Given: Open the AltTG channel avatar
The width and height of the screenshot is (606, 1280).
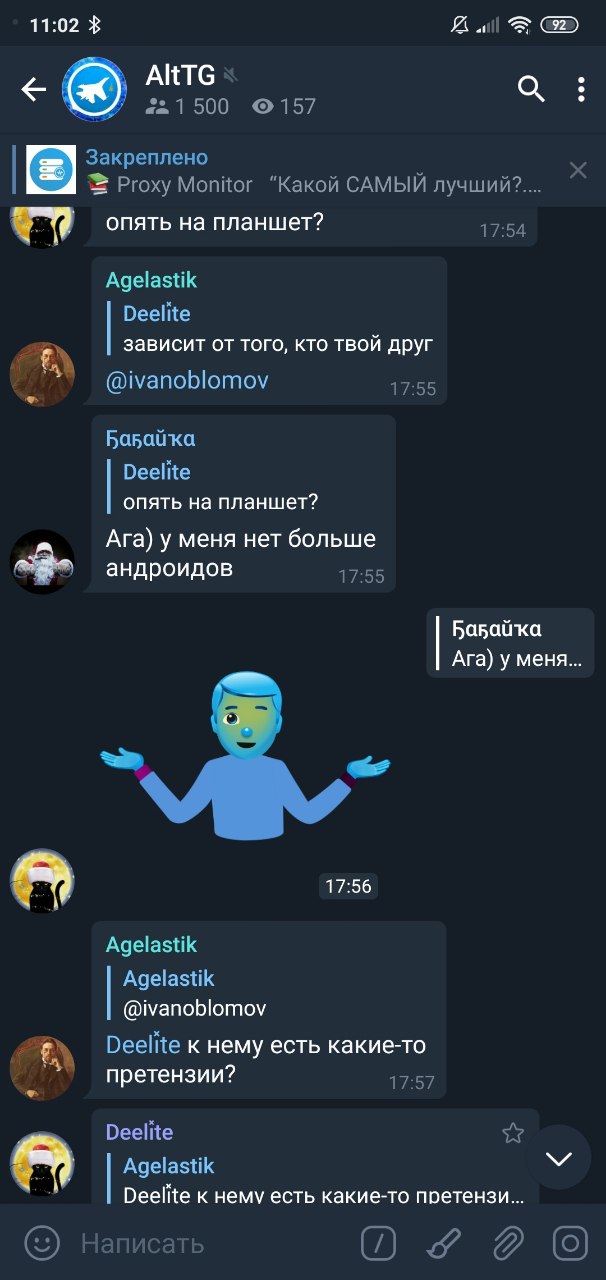Looking at the screenshot, I should click(95, 89).
